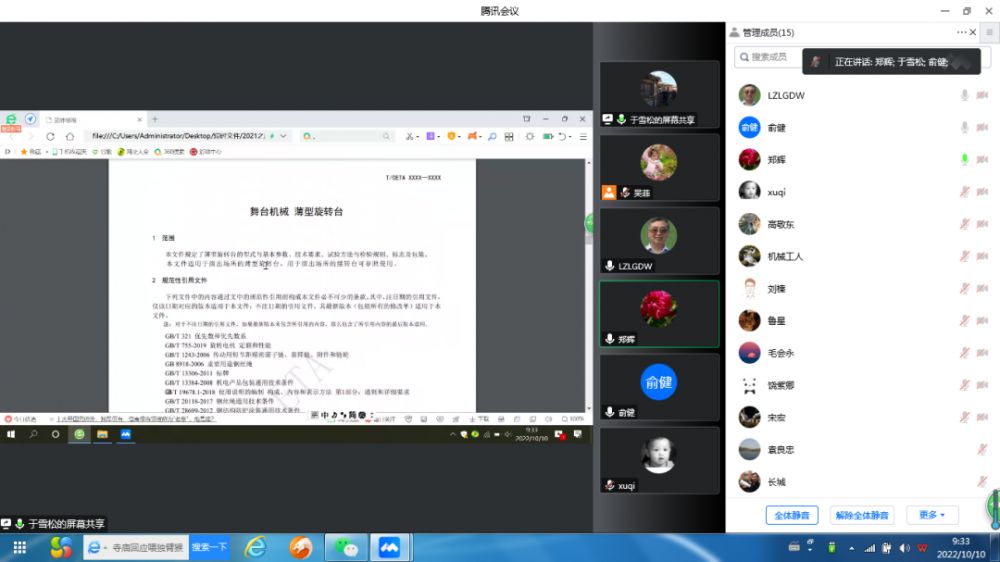The width and height of the screenshot is (1000, 562).
Task: Click camera icon in xuqi's row
Action: (x=982, y=191)
